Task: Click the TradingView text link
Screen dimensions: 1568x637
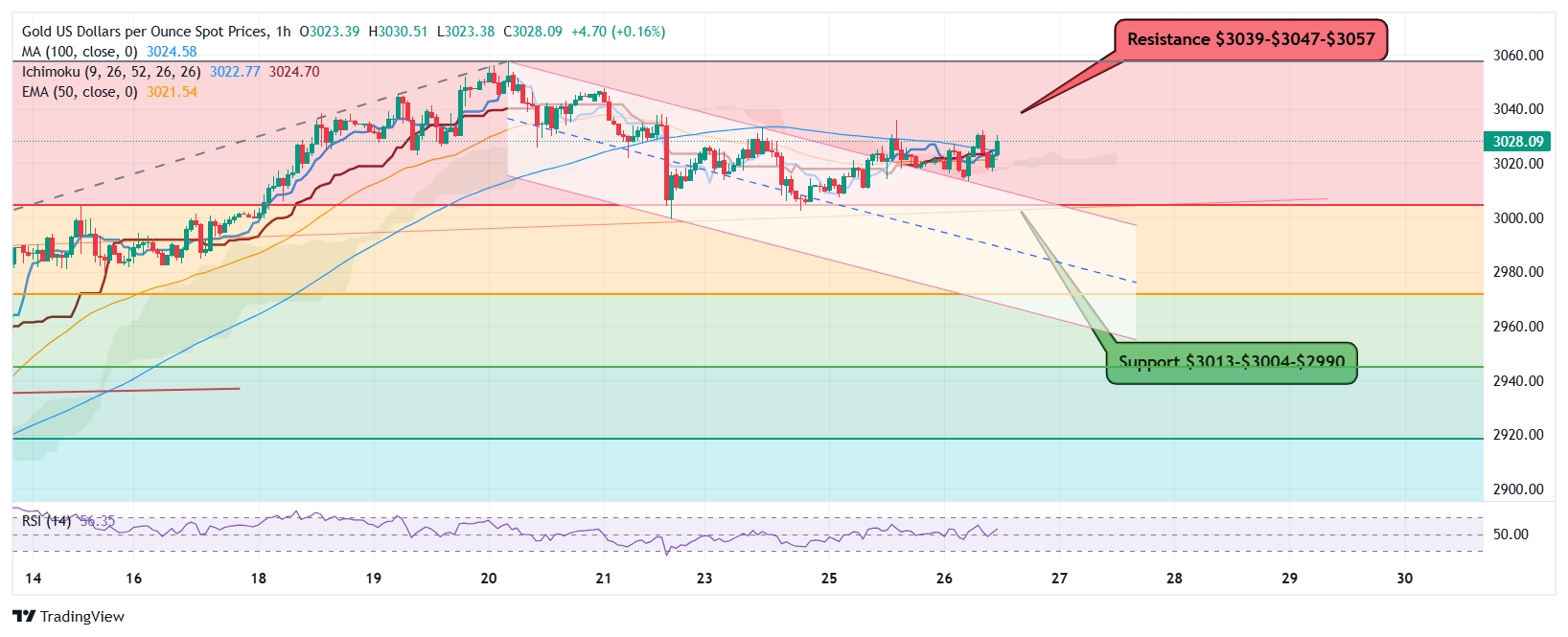Action: [x=82, y=617]
